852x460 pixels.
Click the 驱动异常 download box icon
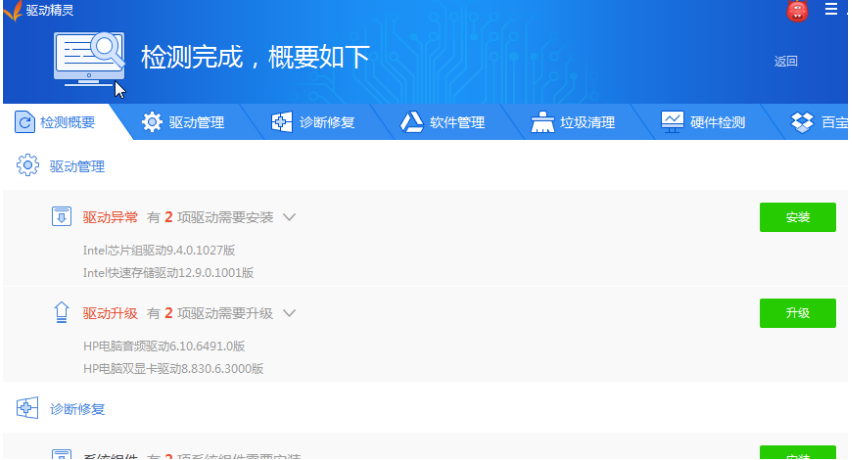(x=61, y=217)
